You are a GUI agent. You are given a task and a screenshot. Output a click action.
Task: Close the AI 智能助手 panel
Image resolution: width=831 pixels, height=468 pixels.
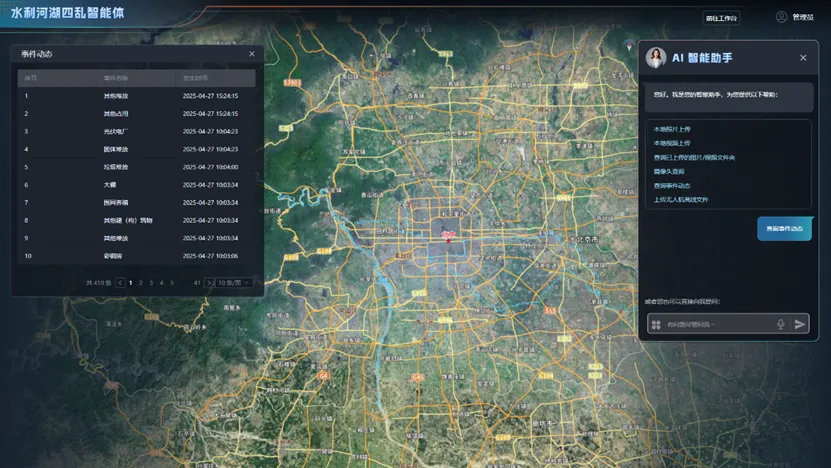[803, 58]
